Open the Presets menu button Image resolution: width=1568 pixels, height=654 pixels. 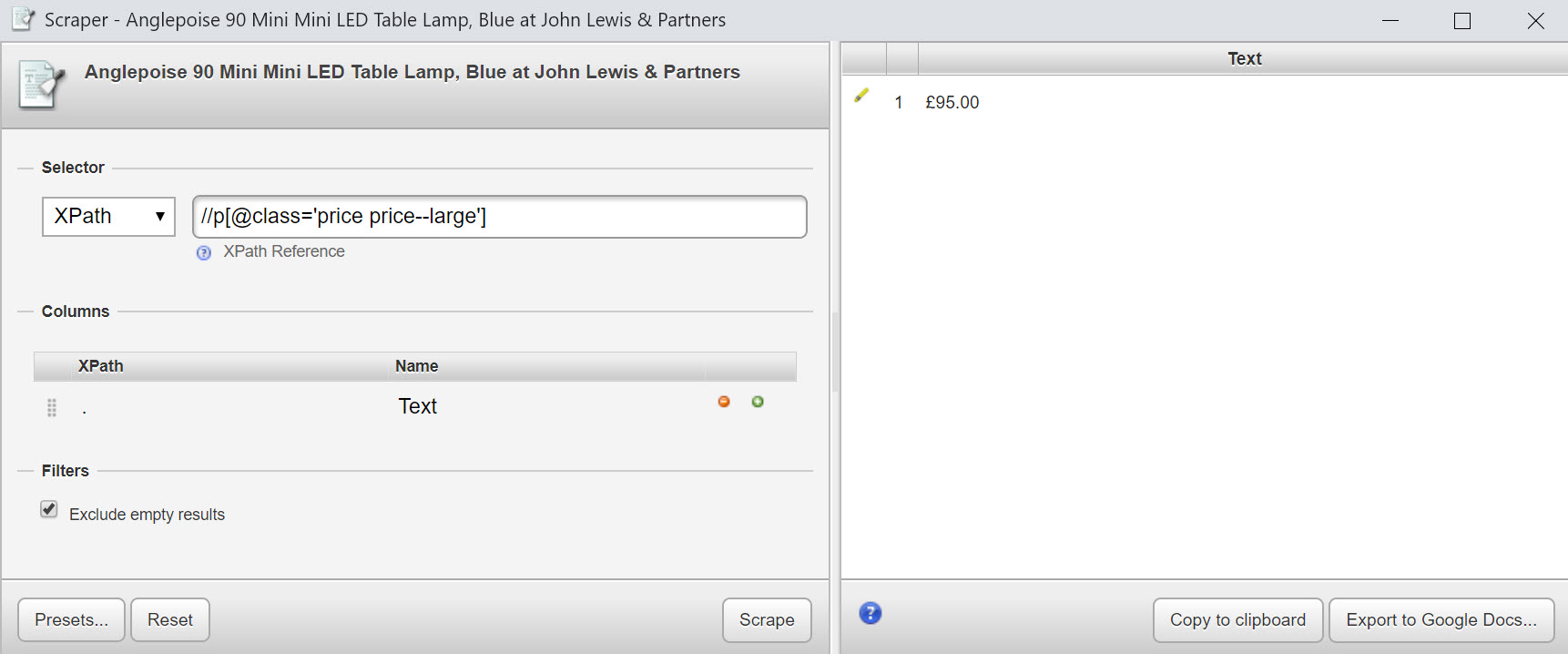coord(71,620)
